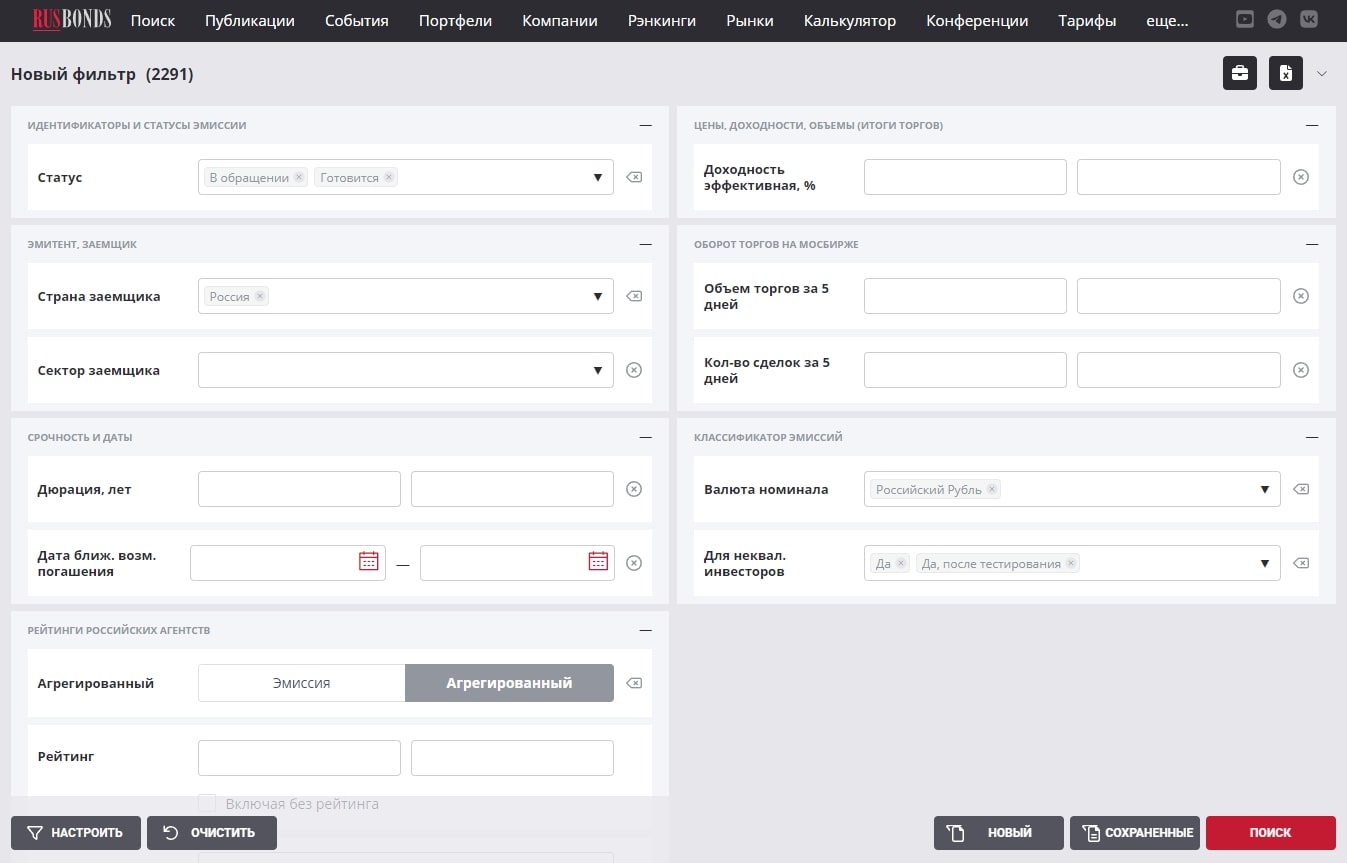Click the briefcase portfolio icon
The width and height of the screenshot is (1347, 863).
[x=1240, y=73]
